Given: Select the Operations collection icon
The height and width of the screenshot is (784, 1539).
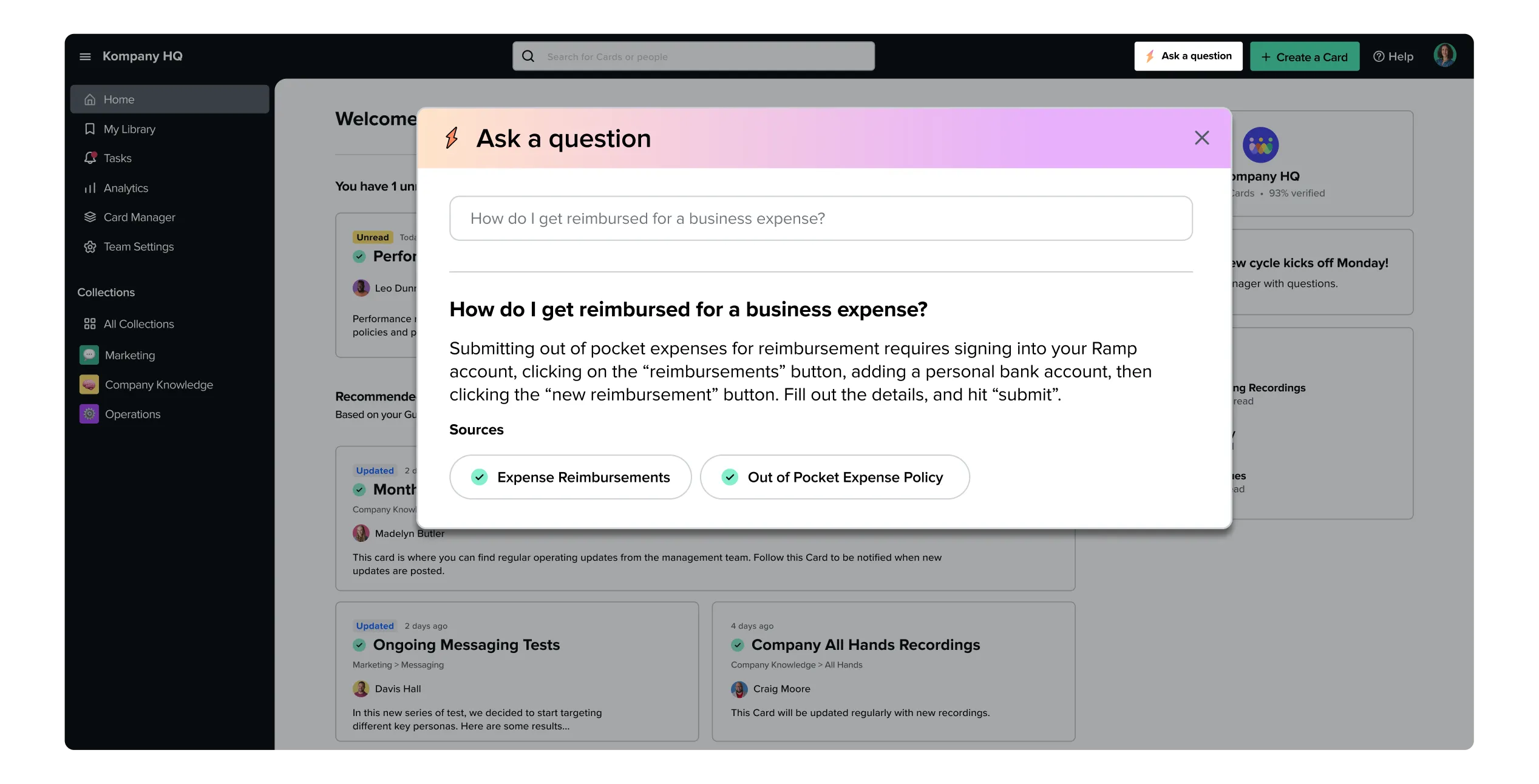Looking at the screenshot, I should 88,414.
